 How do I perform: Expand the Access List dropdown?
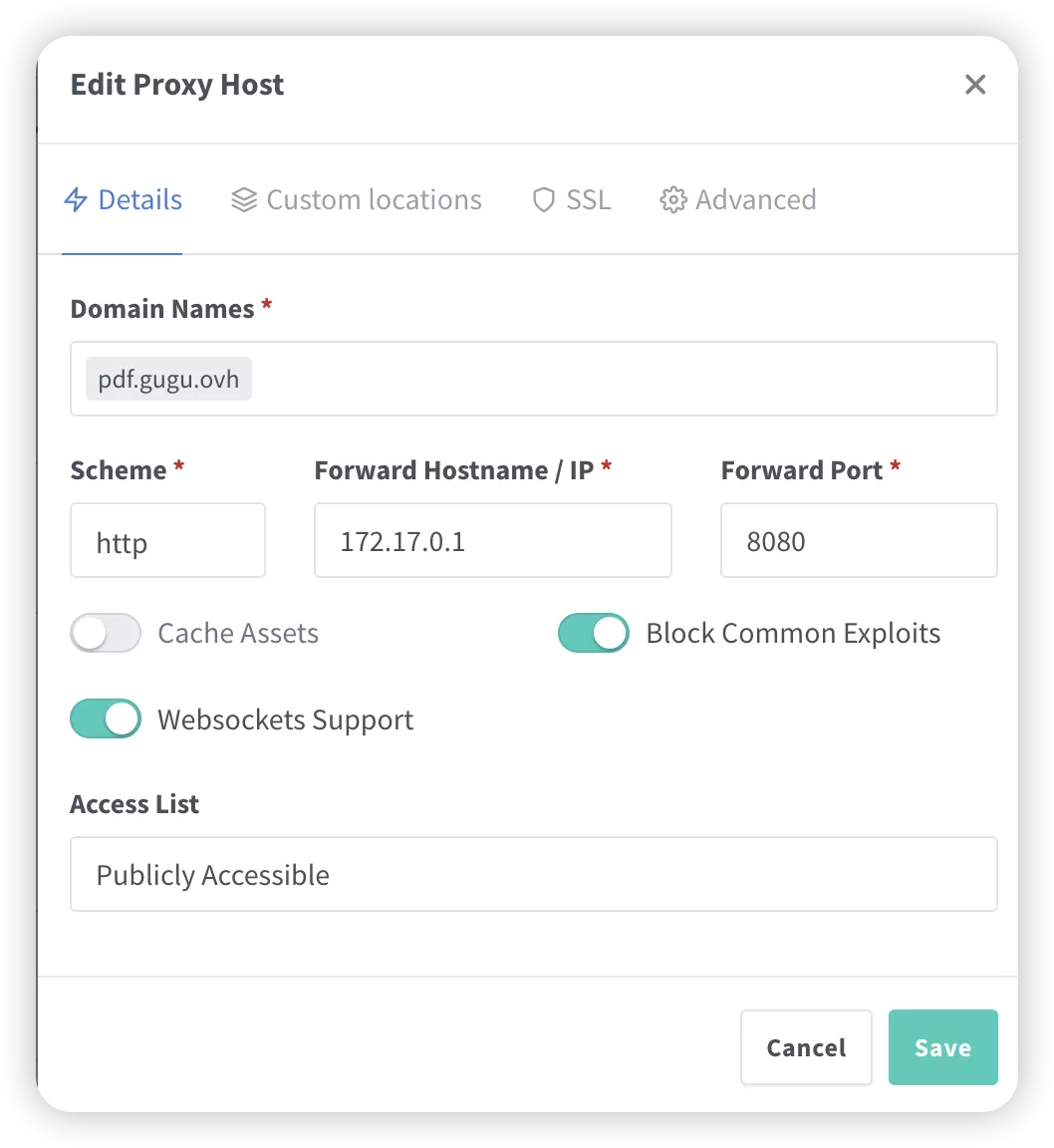[533, 874]
